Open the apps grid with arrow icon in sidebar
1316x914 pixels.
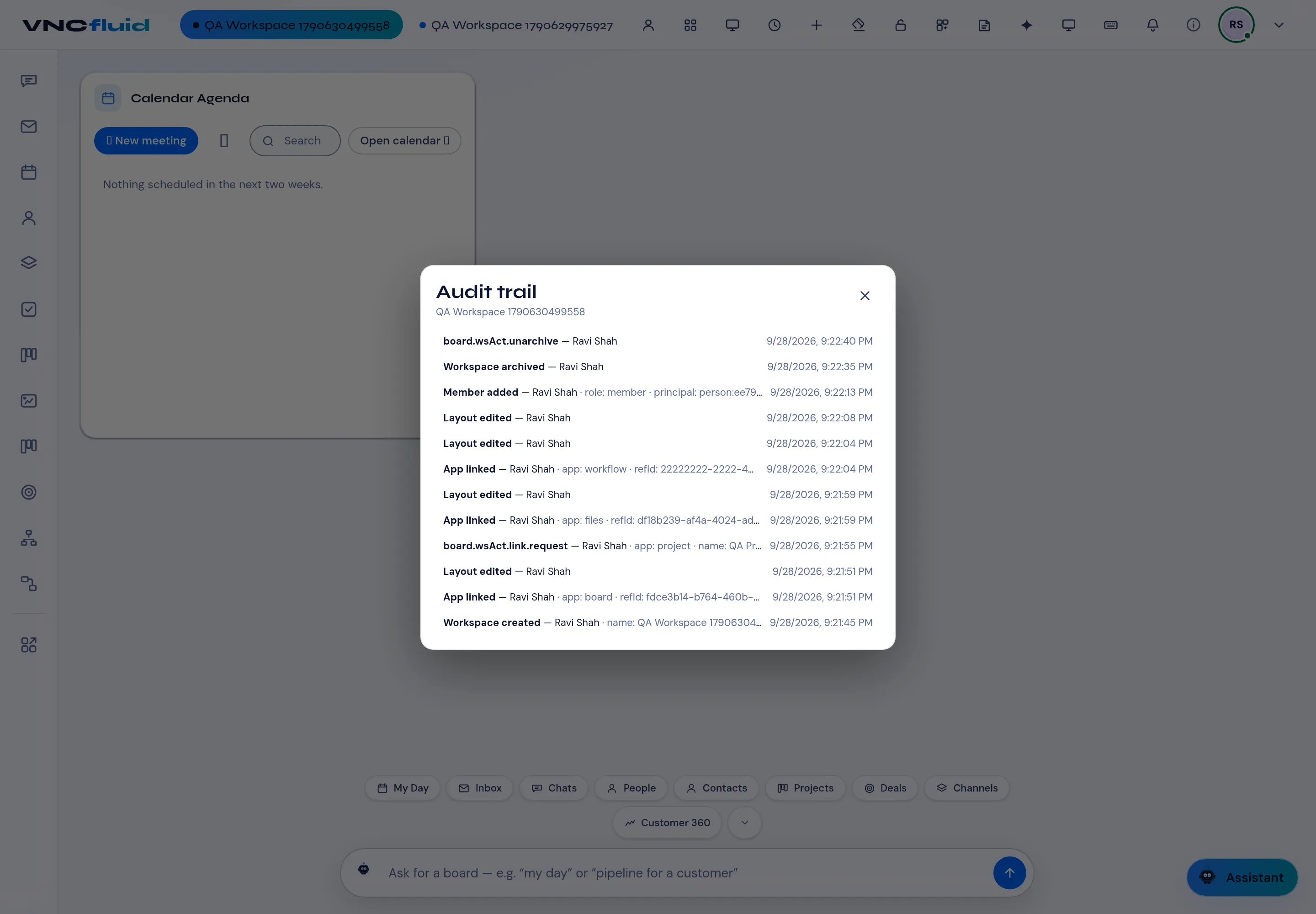click(x=29, y=645)
